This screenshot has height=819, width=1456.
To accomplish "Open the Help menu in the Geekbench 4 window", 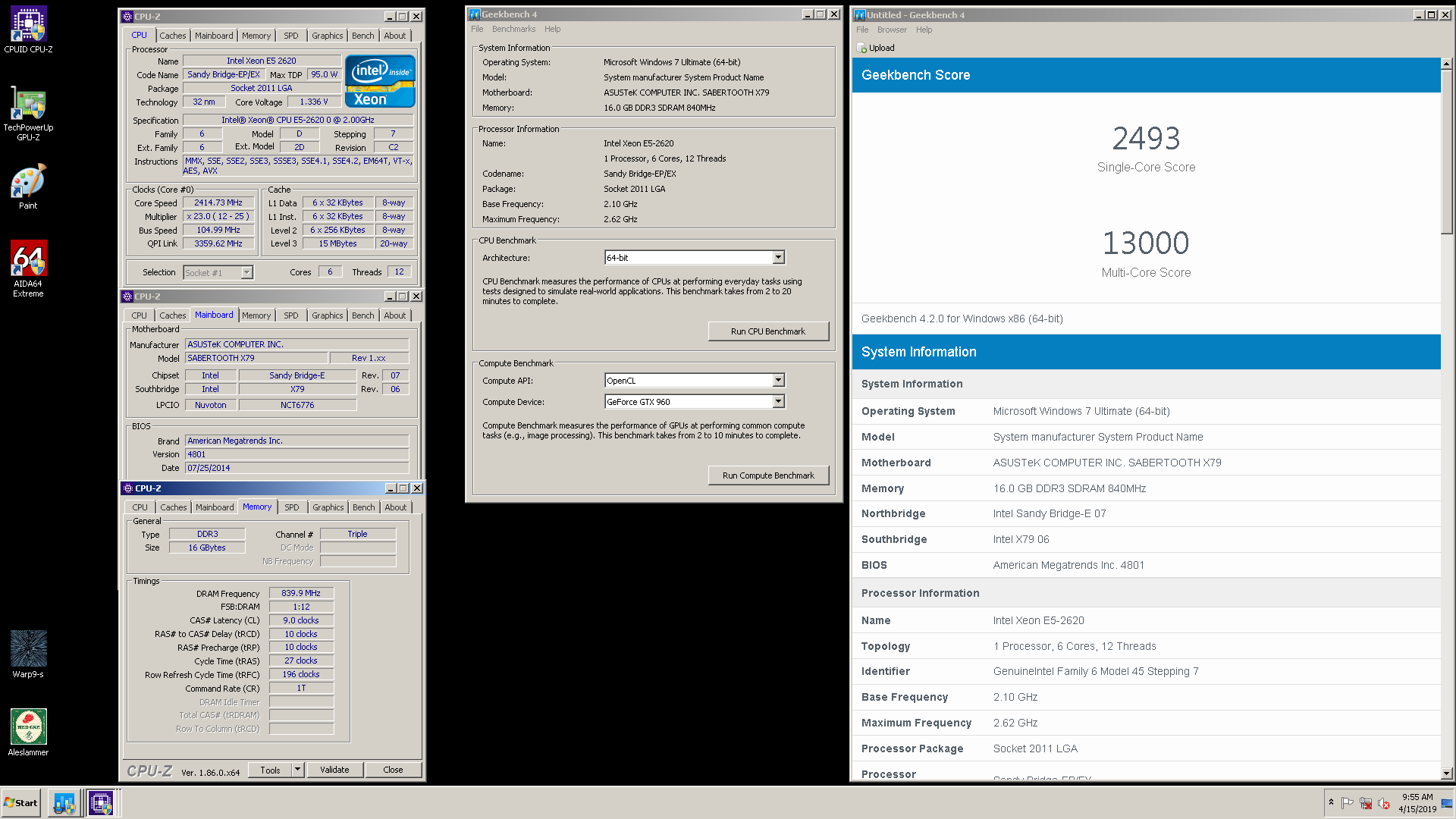I will (553, 29).
